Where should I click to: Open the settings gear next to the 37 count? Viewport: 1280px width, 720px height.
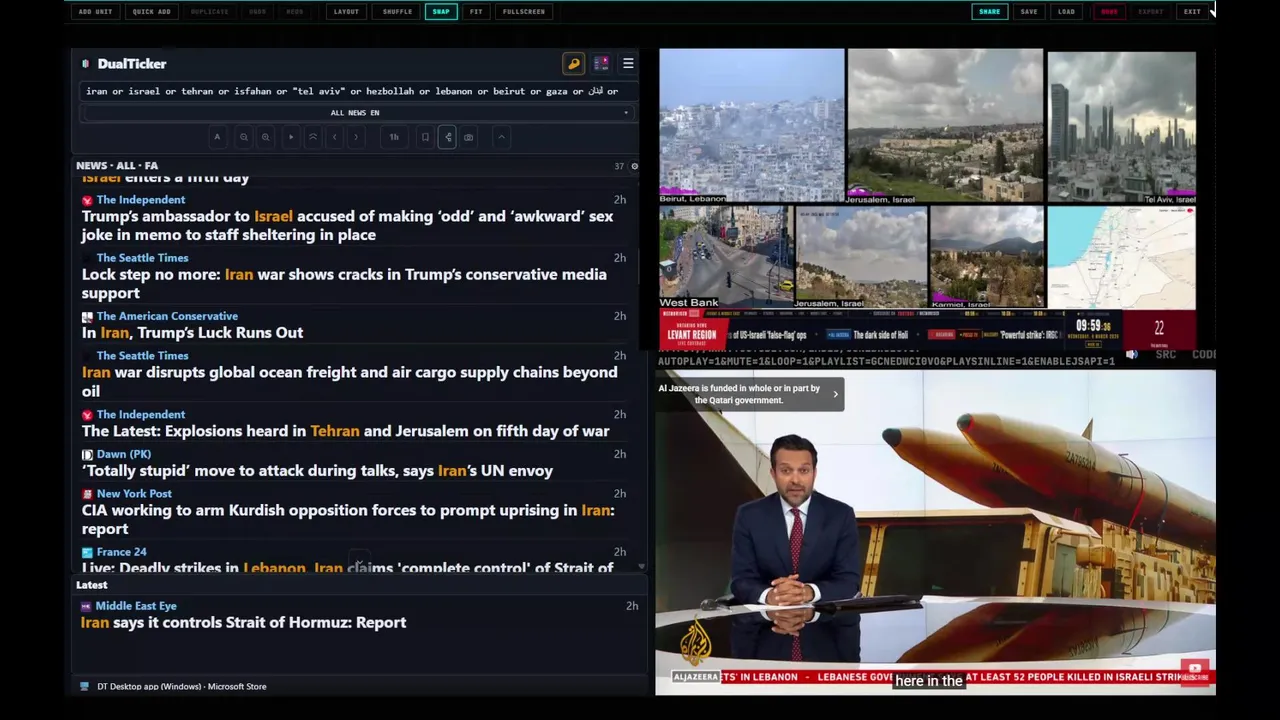click(x=634, y=166)
